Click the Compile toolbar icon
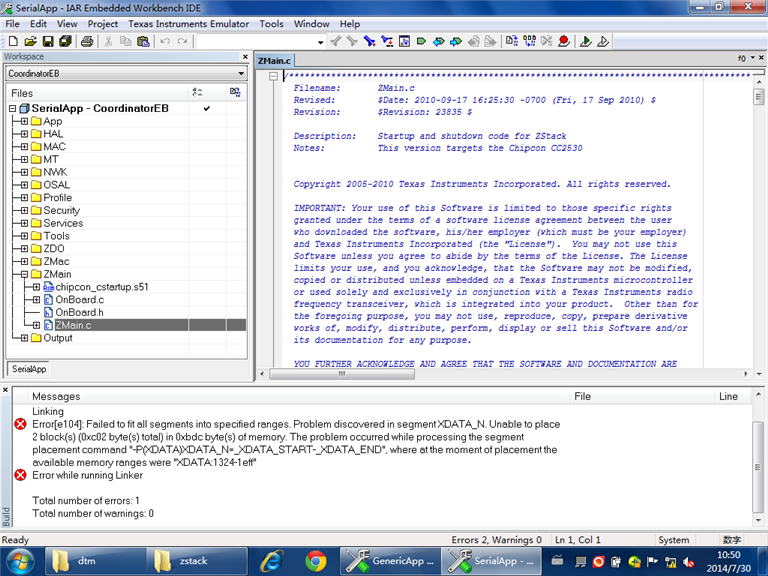The width and height of the screenshot is (768, 576). coord(512,42)
